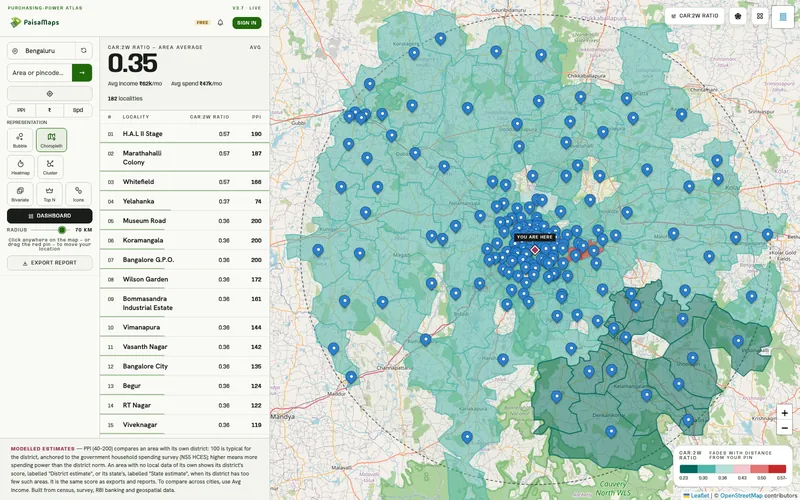
Task: Click the FREE plan badge
Action: (203, 23)
